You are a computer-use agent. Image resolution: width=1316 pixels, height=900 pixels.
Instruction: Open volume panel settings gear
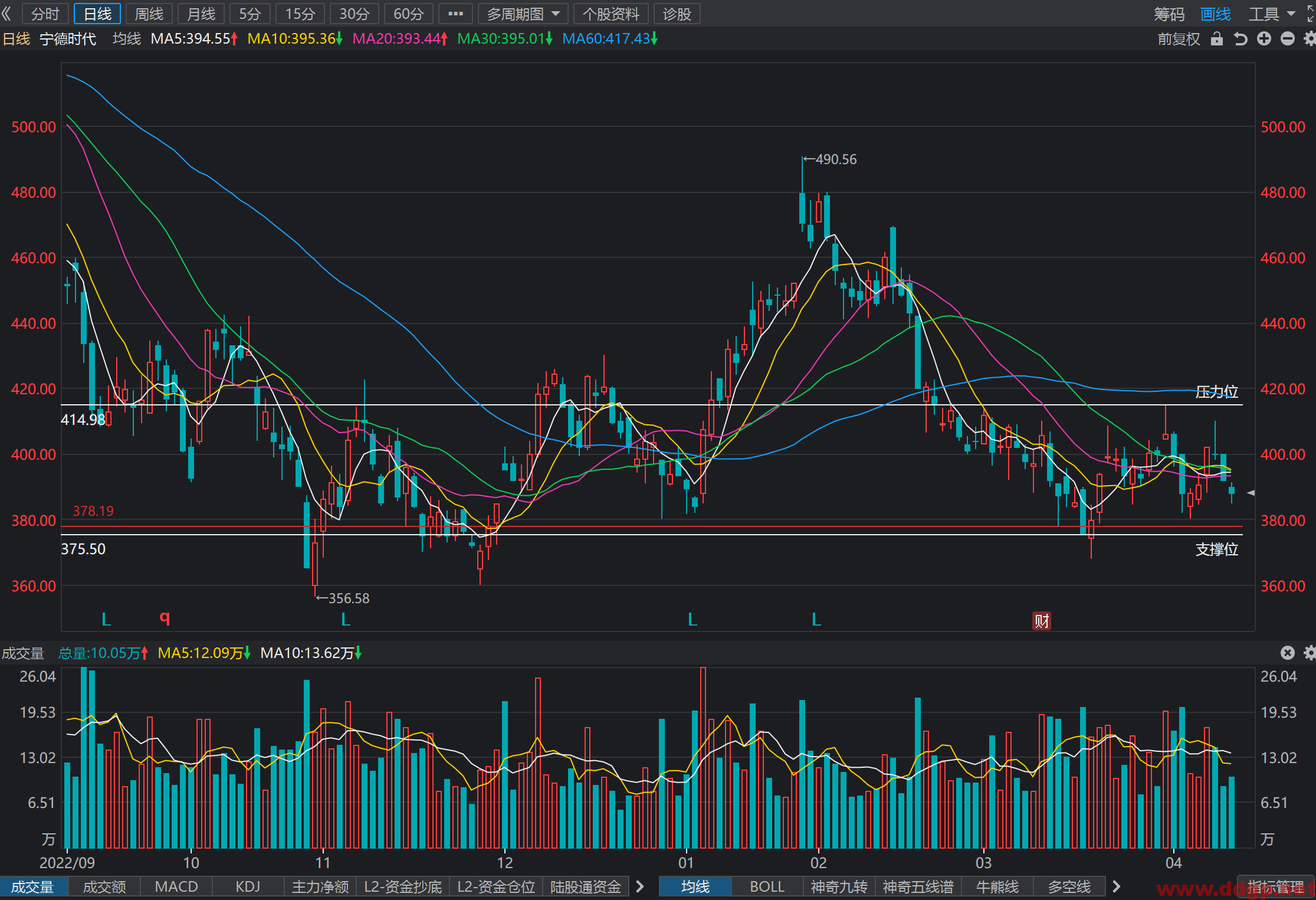point(1310,652)
